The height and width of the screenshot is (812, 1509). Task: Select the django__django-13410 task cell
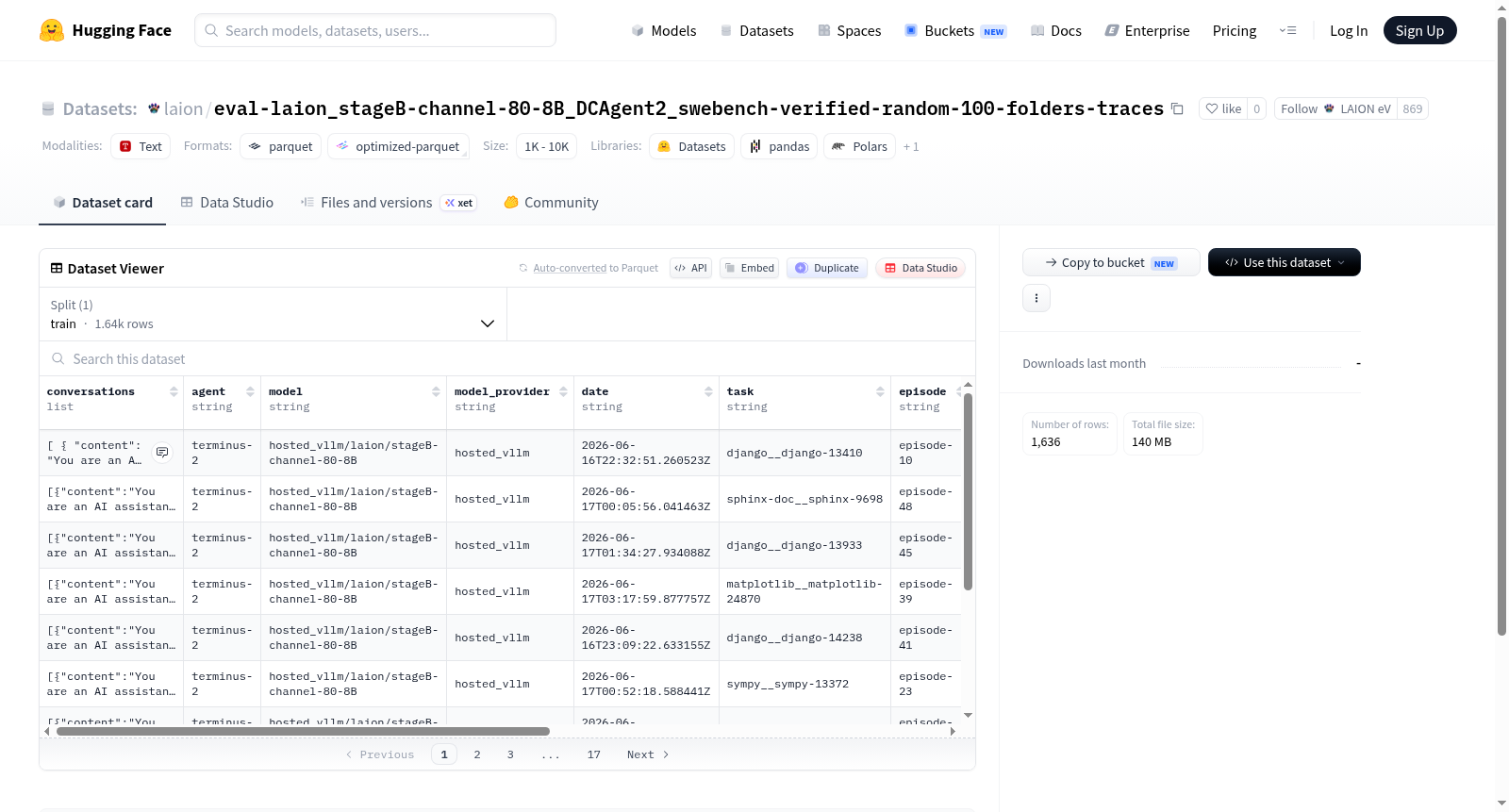click(804, 453)
